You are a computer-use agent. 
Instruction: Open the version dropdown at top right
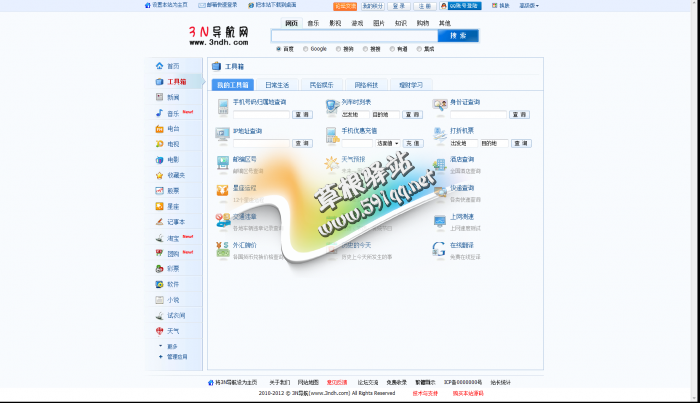click(529, 6)
